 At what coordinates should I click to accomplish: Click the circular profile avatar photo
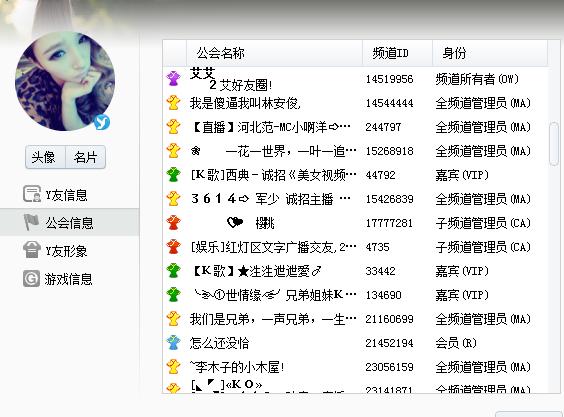(65, 81)
